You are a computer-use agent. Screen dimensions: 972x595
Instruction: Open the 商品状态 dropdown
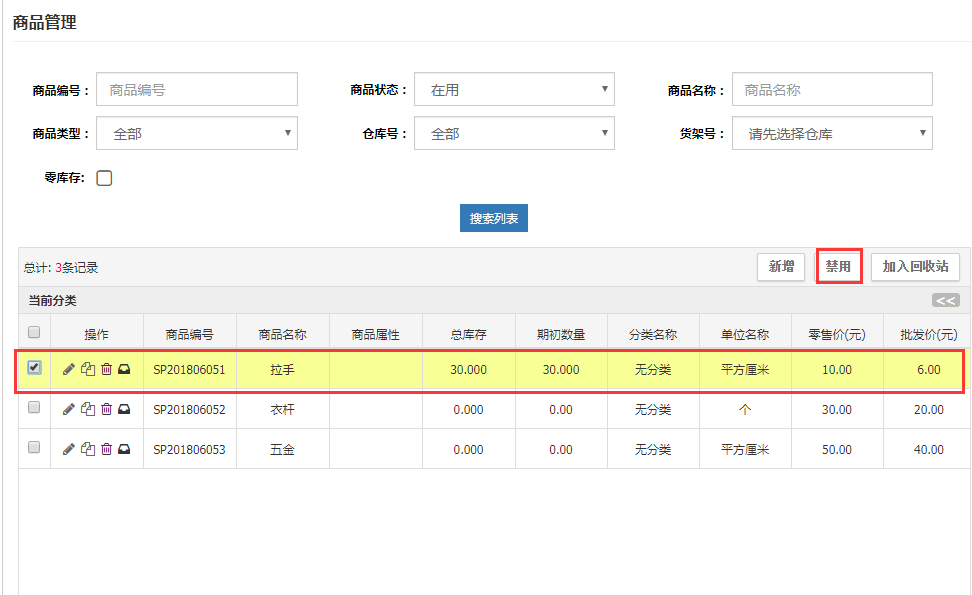(514, 90)
